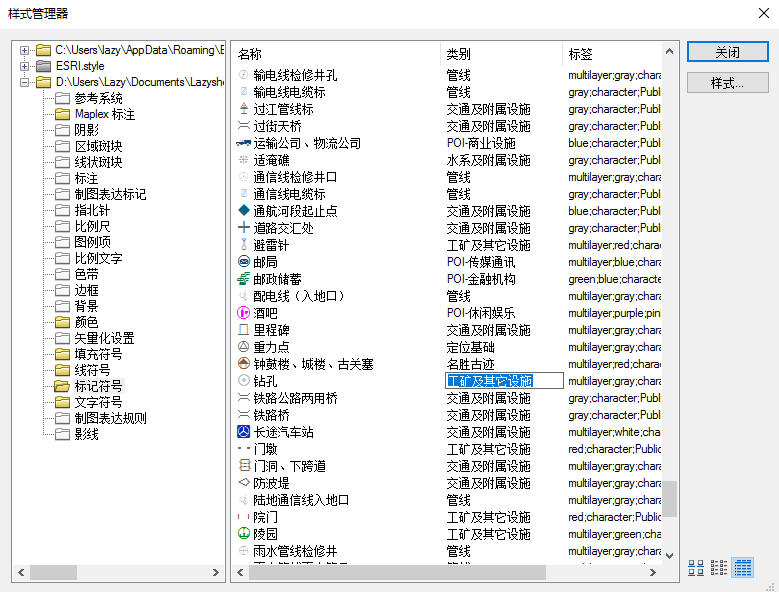
Task: Switch to large icons view
Action: (x=696, y=568)
